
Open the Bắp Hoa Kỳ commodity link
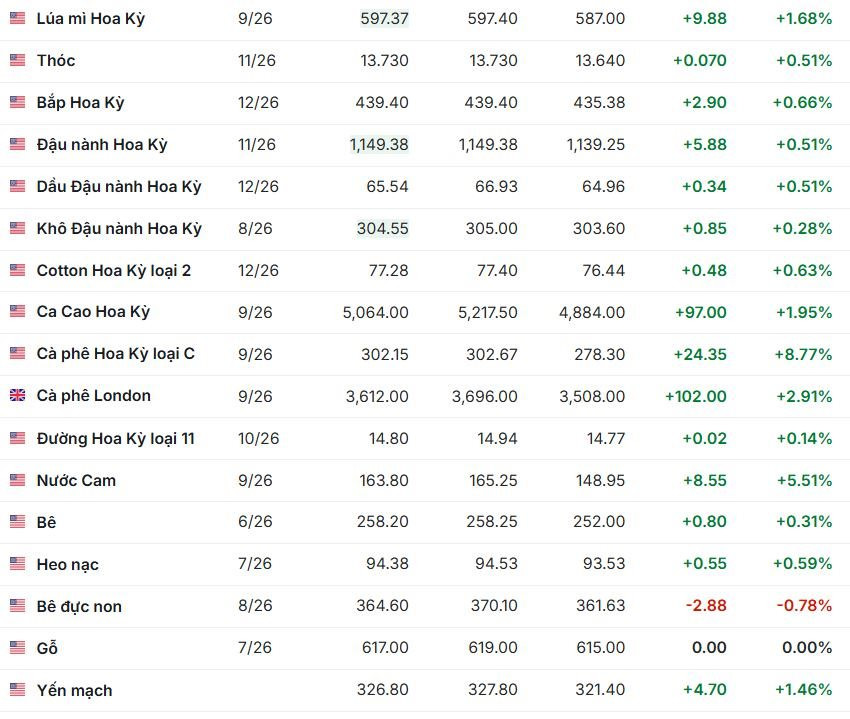tap(80, 102)
